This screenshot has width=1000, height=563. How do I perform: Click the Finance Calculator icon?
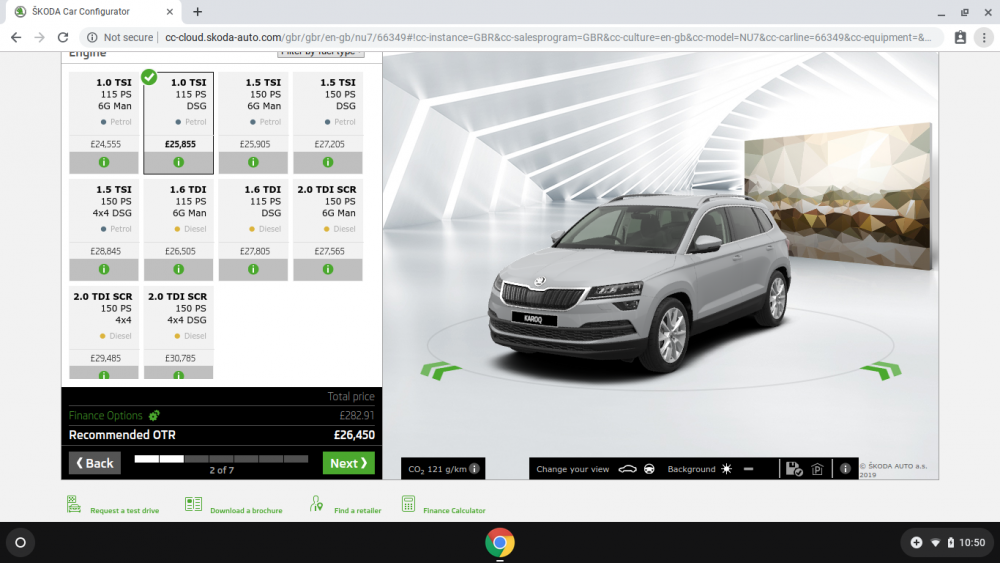tap(408, 504)
